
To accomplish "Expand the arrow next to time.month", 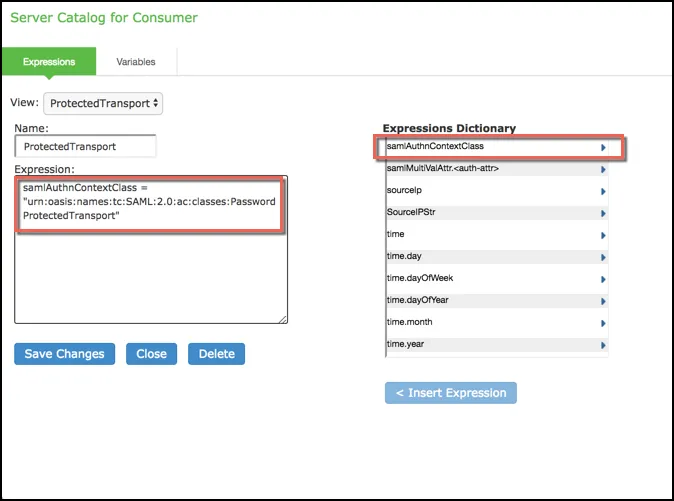I will (x=603, y=323).
